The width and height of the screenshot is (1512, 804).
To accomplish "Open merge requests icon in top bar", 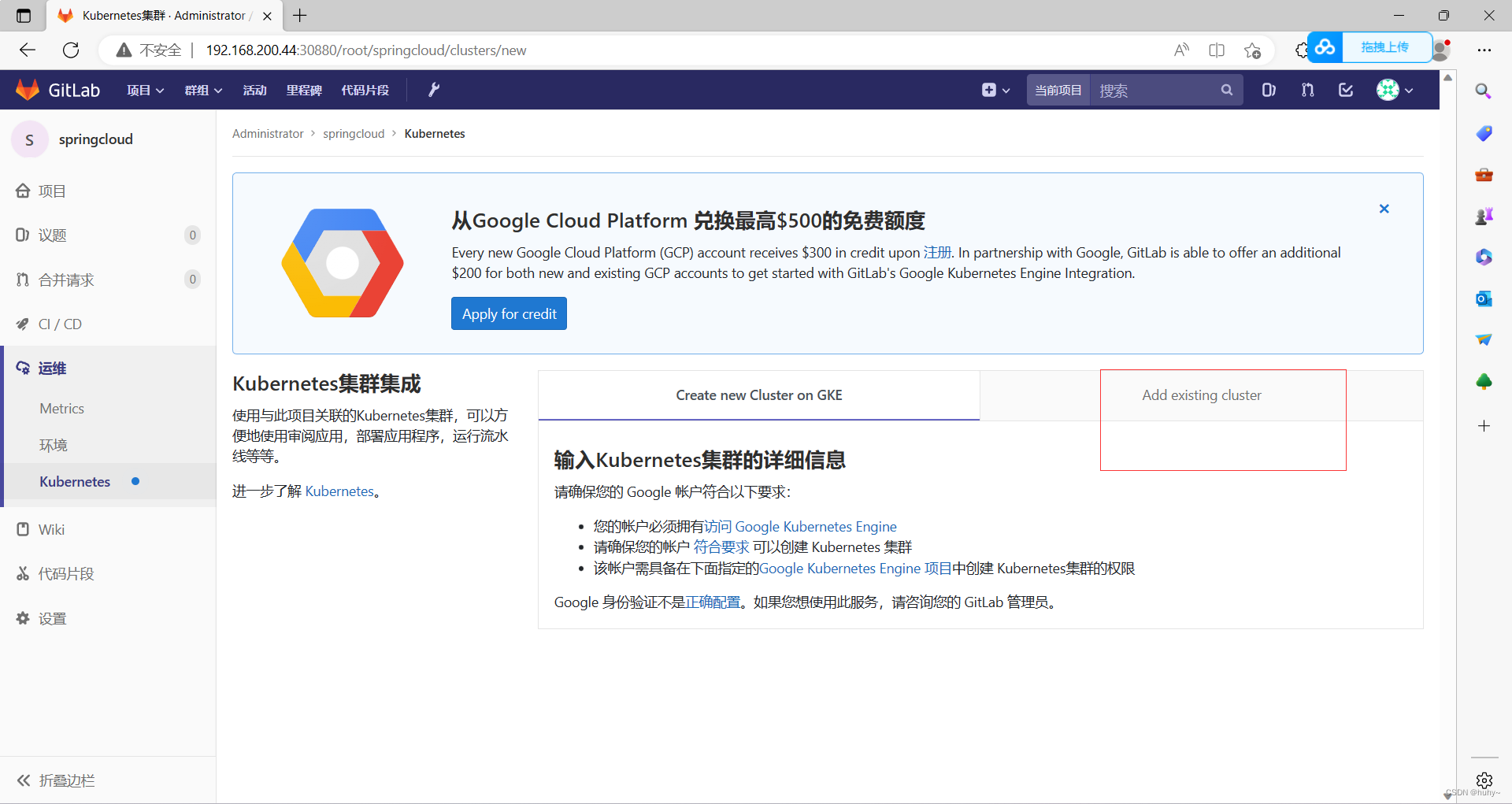I will (1307, 90).
